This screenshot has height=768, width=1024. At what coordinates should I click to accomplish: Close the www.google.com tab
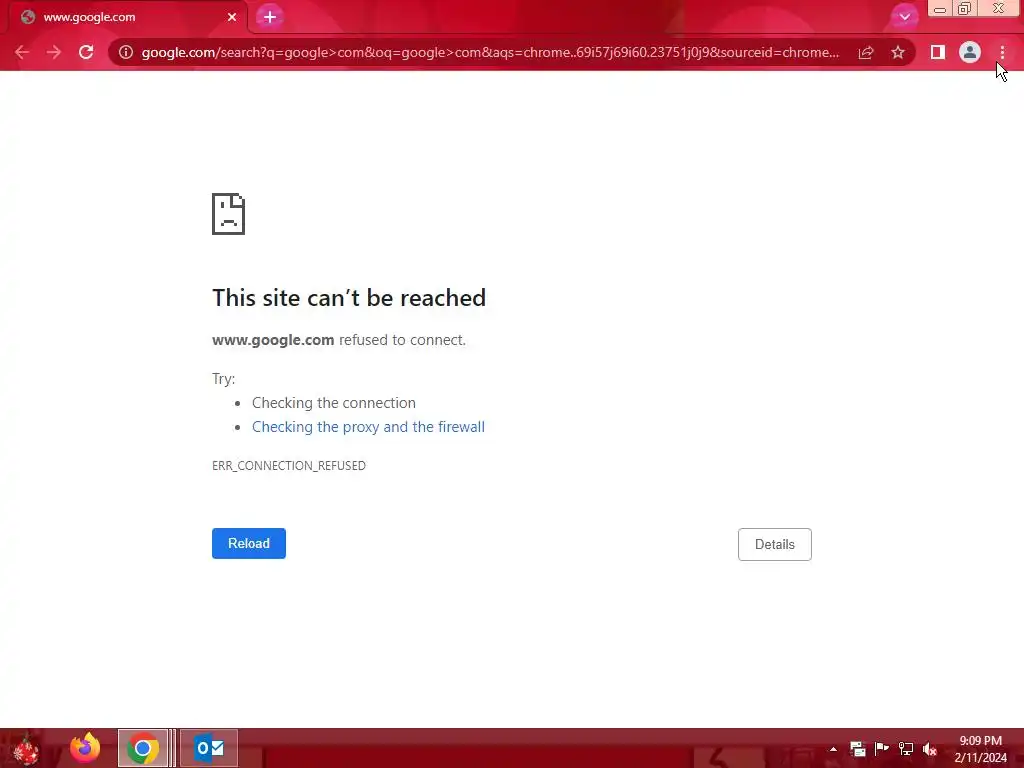(232, 17)
